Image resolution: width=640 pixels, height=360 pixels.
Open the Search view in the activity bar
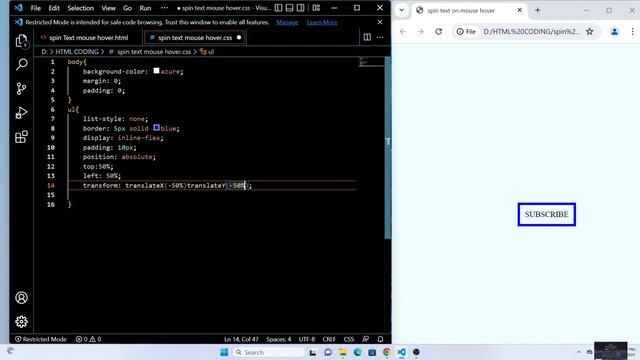tap(21, 64)
